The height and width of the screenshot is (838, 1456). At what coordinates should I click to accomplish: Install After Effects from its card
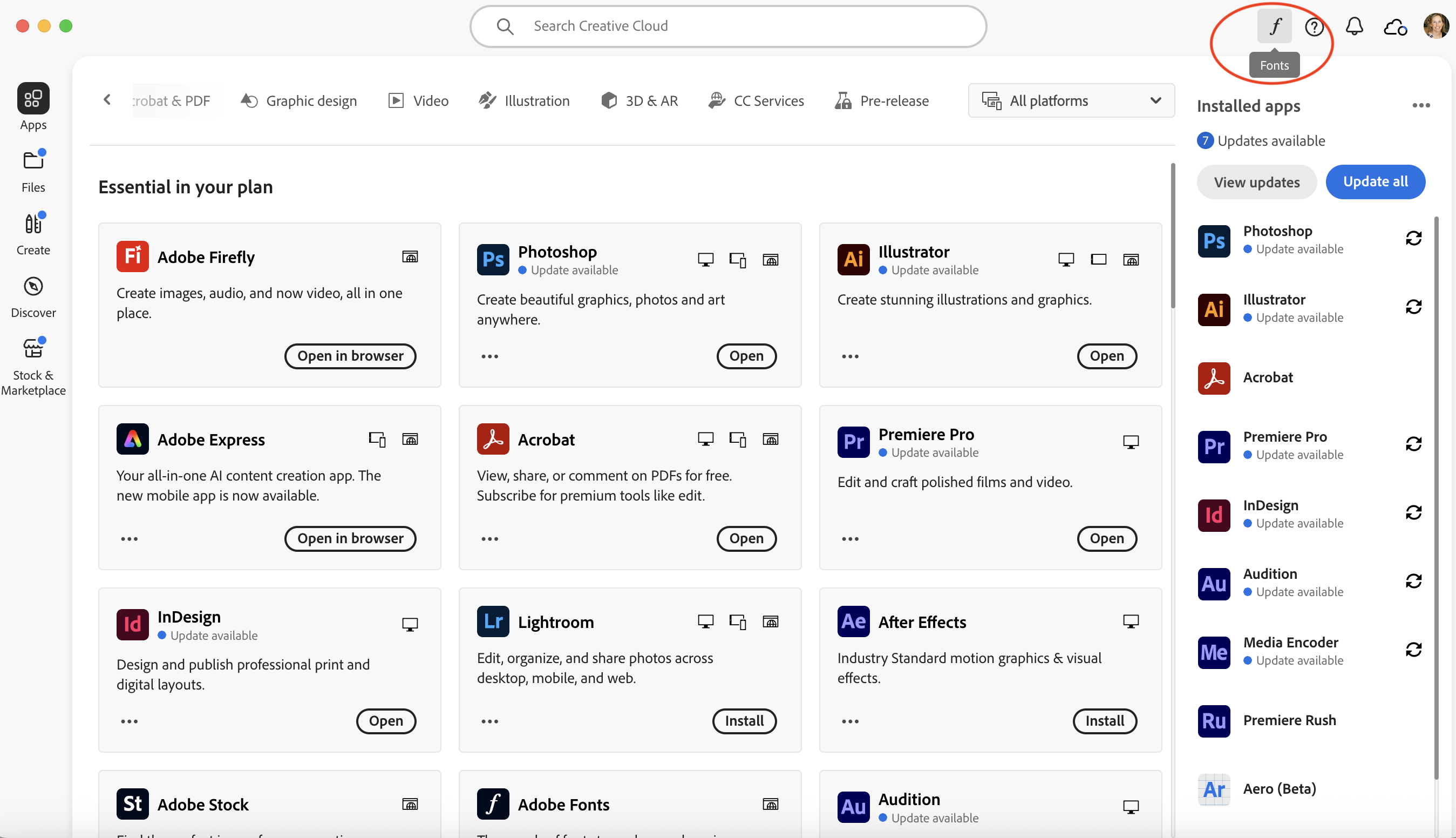point(1105,721)
